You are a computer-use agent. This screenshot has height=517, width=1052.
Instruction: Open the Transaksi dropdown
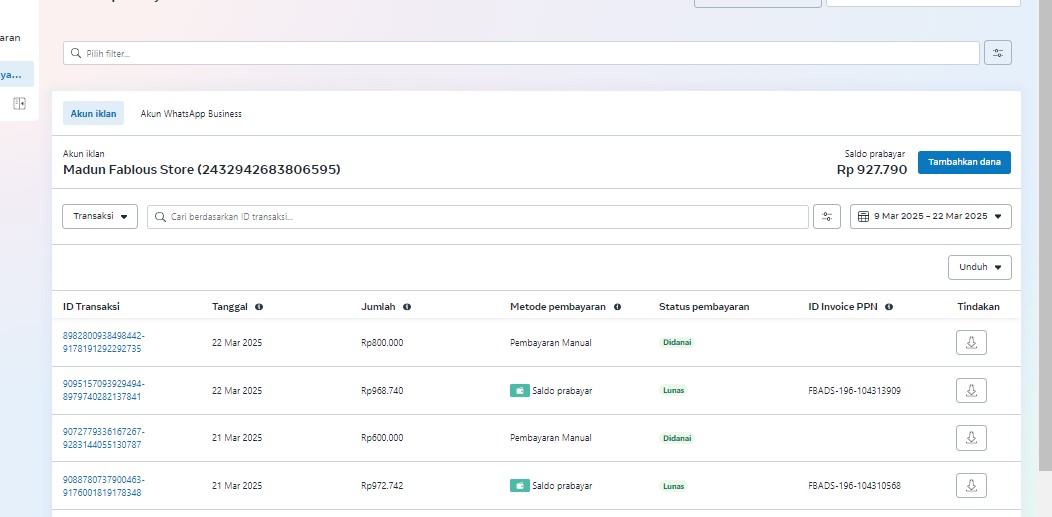[x=100, y=217]
